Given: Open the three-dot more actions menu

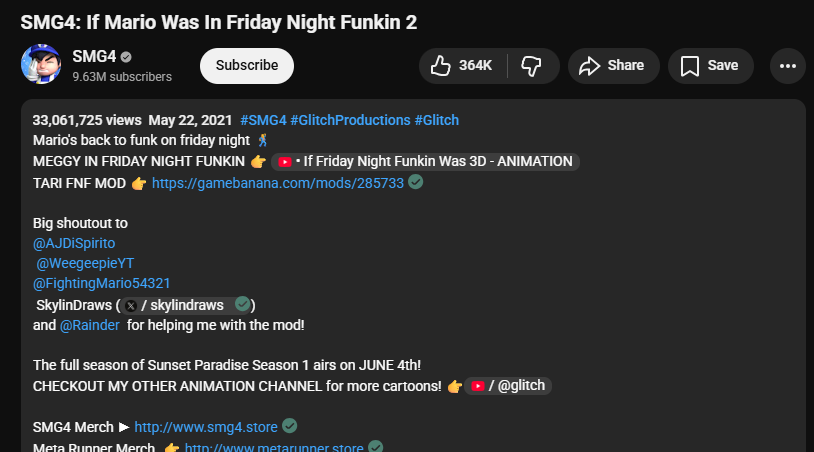Looking at the screenshot, I should pyautogui.click(x=787, y=66).
